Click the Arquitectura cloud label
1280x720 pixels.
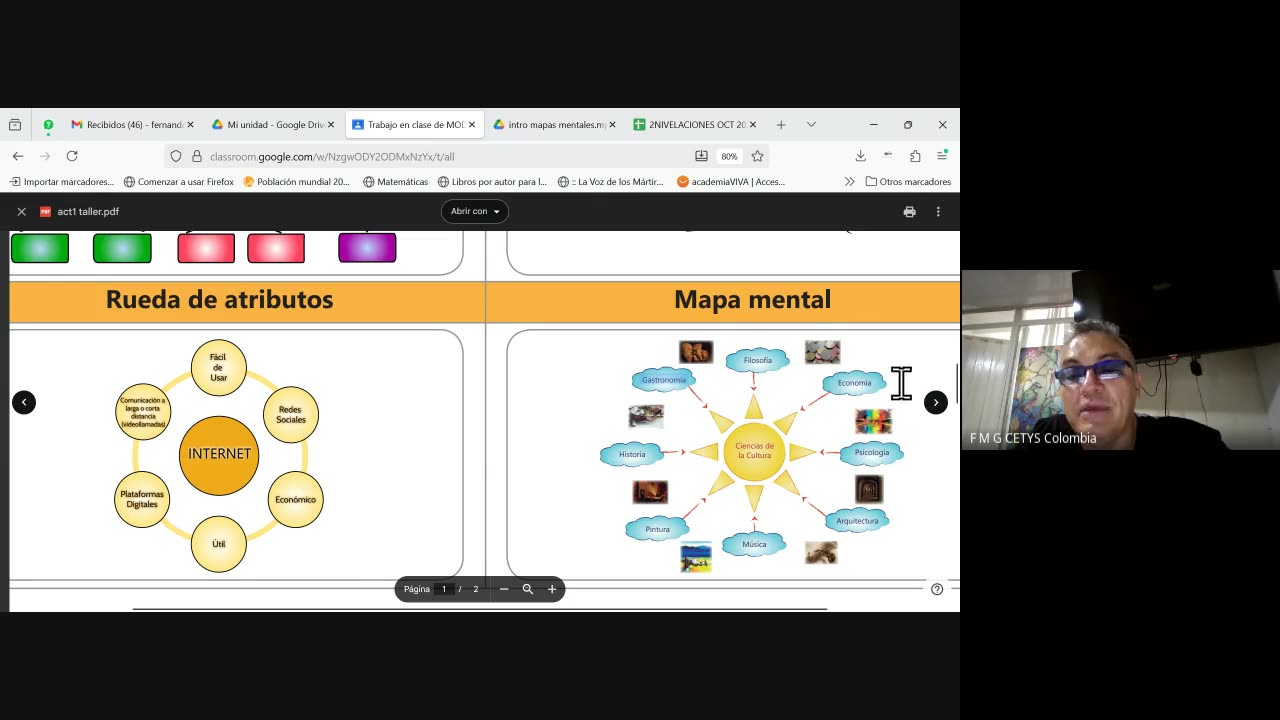click(x=857, y=521)
